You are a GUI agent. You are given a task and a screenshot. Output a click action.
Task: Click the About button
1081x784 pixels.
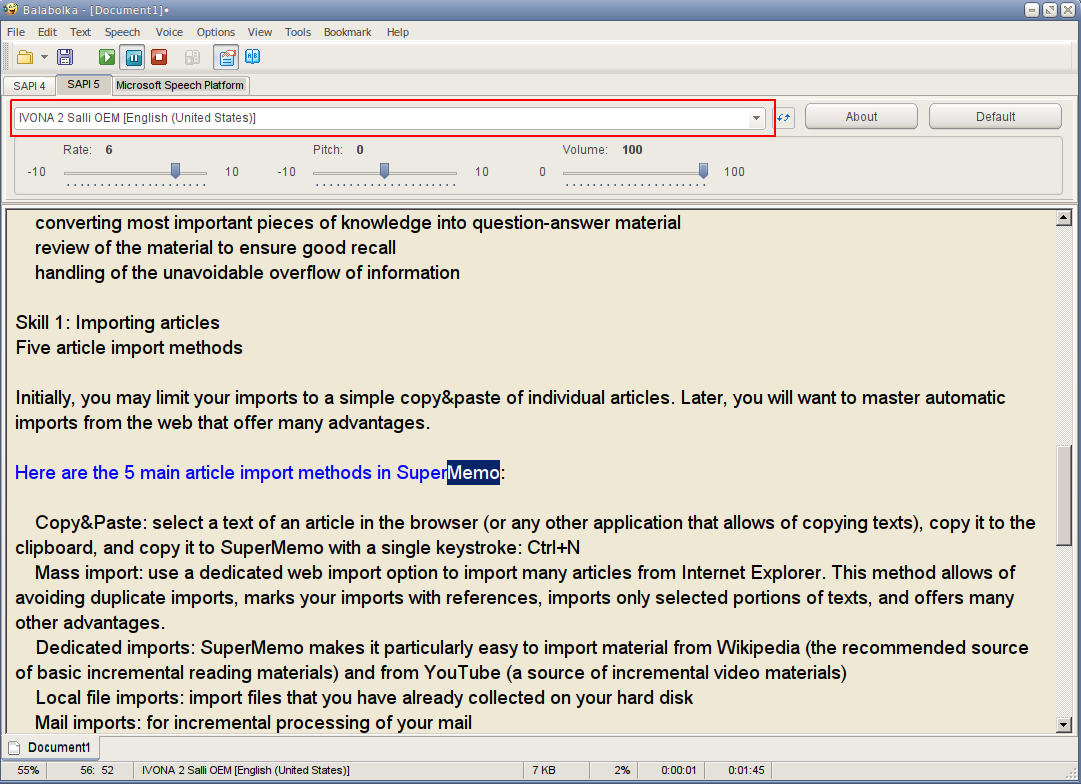coord(861,117)
